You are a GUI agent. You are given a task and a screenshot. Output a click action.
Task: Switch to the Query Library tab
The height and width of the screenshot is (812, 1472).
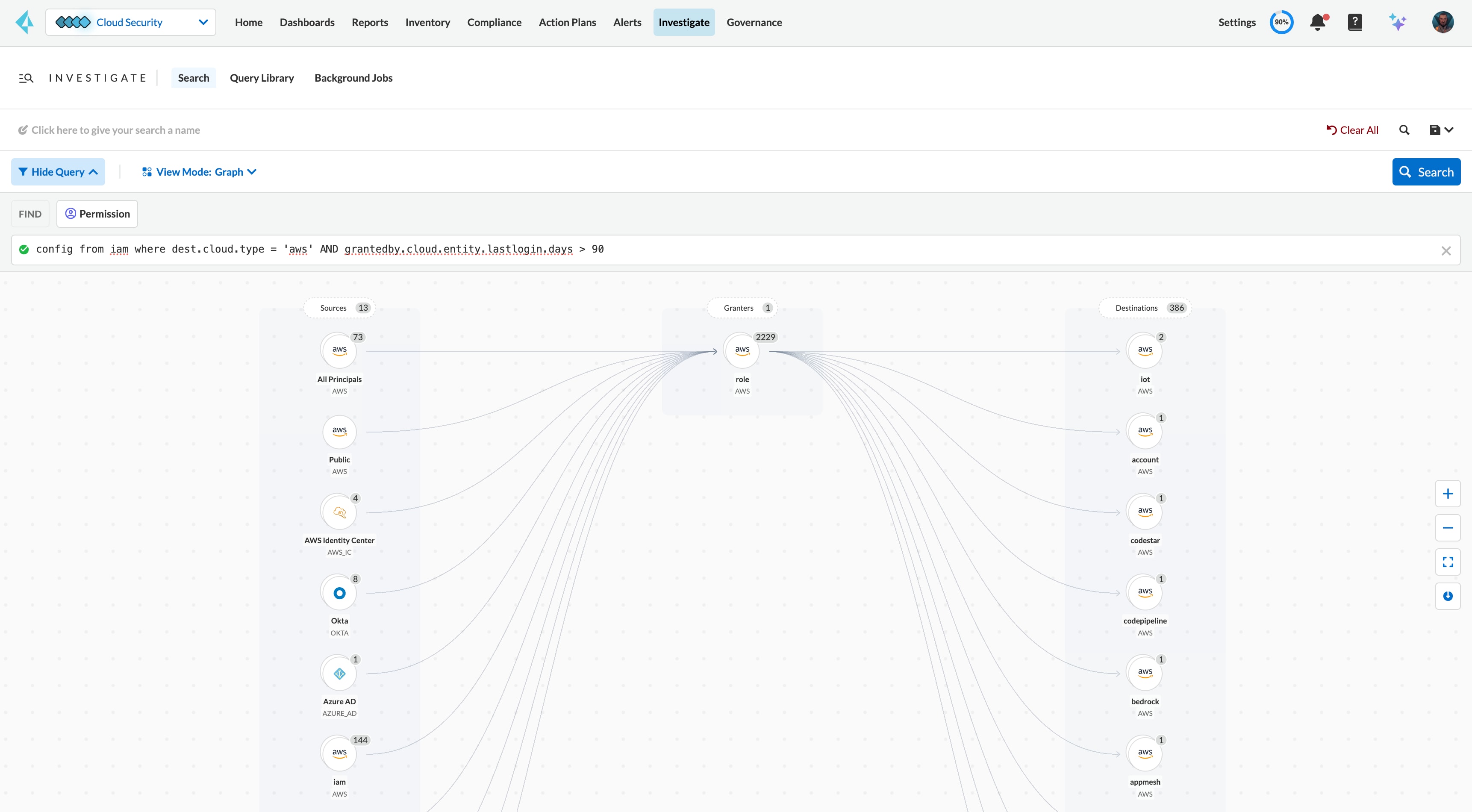click(x=262, y=78)
